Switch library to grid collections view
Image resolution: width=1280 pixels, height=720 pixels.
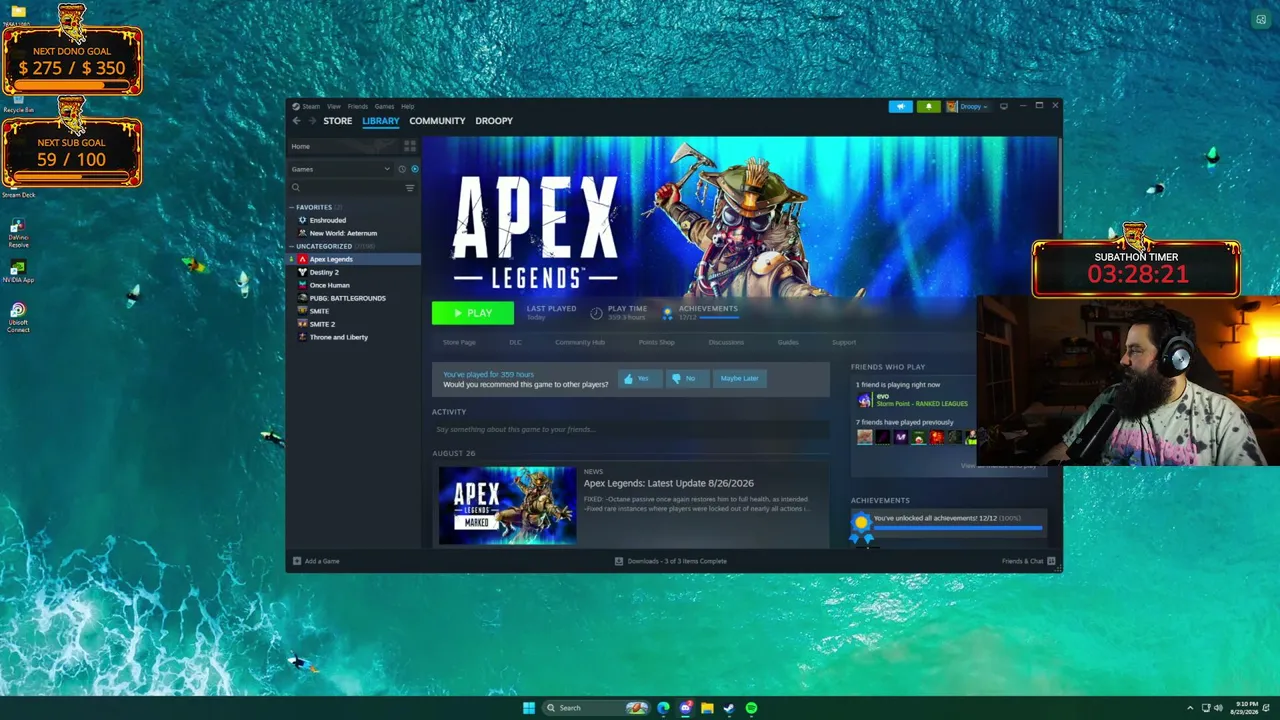409,146
